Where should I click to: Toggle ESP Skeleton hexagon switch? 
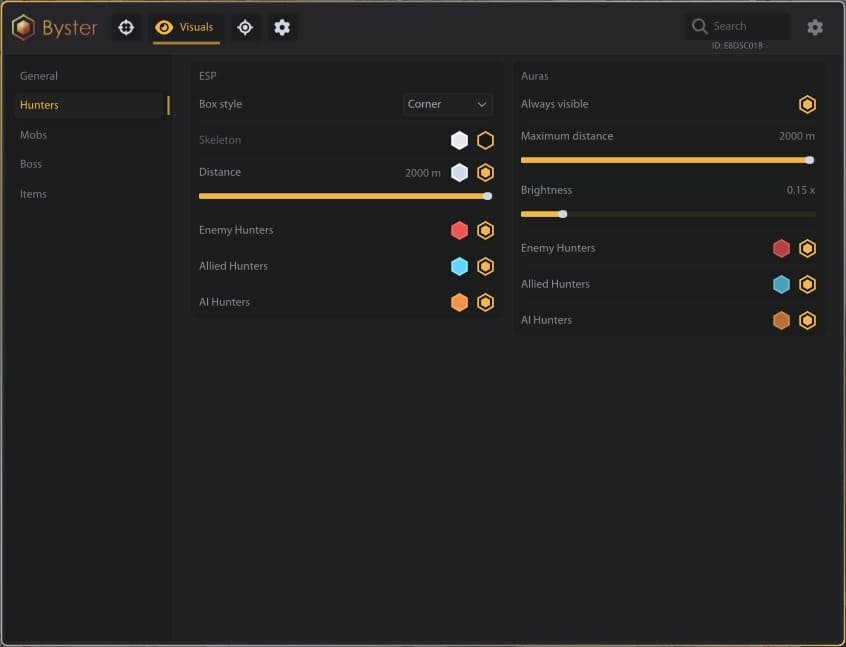(485, 140)
